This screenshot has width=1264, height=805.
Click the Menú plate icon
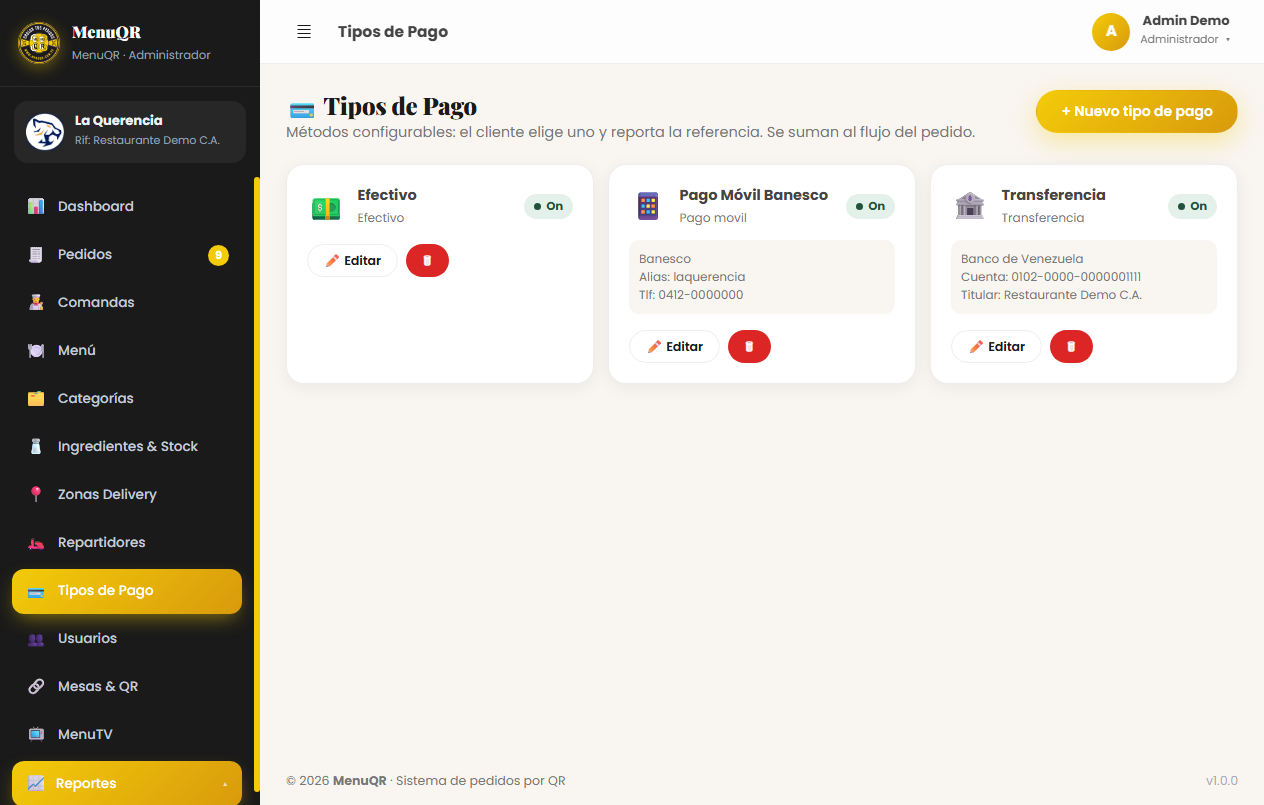tap(36, 350)
